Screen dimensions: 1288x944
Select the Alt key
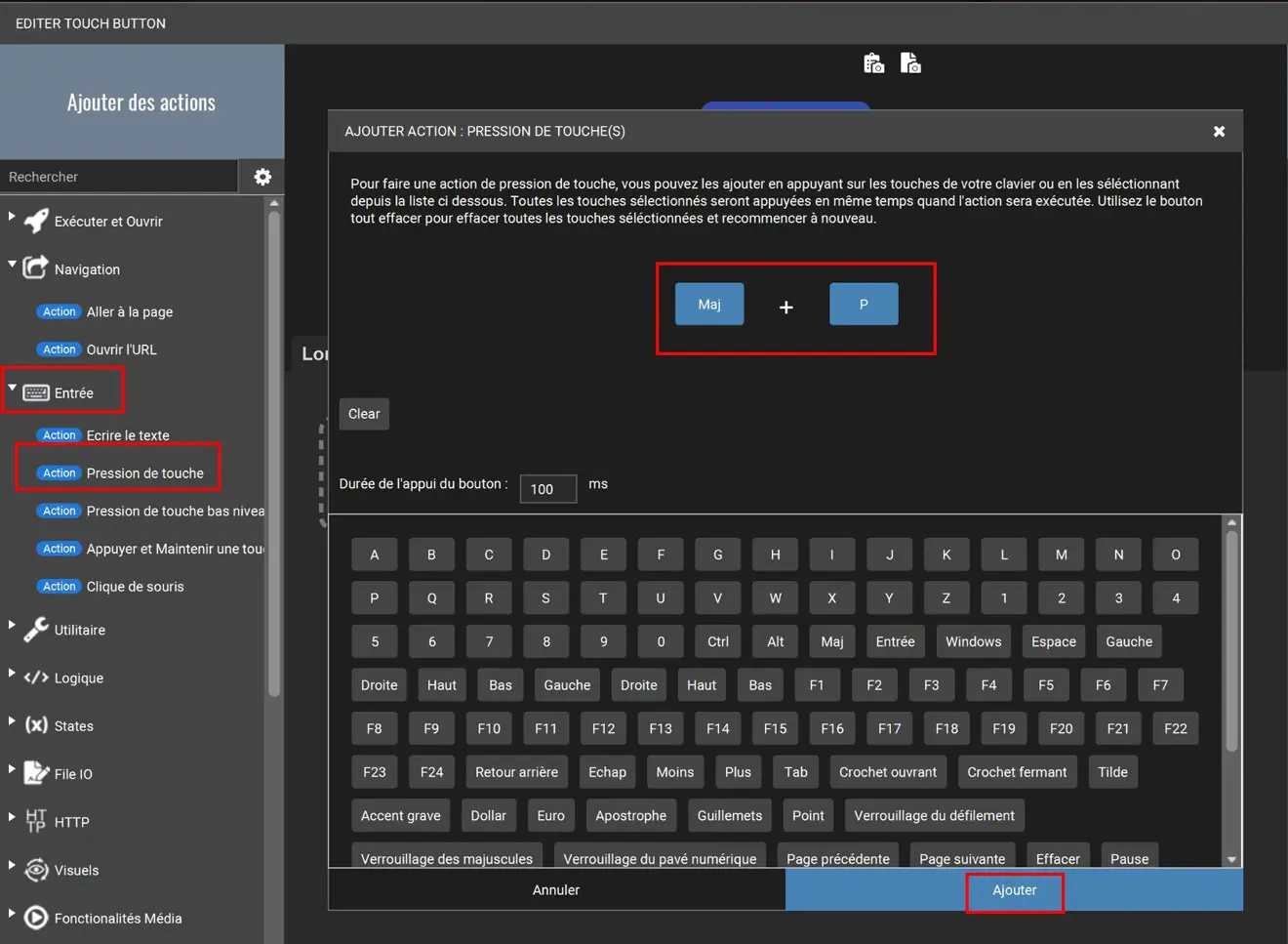click(x=776, y=641)
